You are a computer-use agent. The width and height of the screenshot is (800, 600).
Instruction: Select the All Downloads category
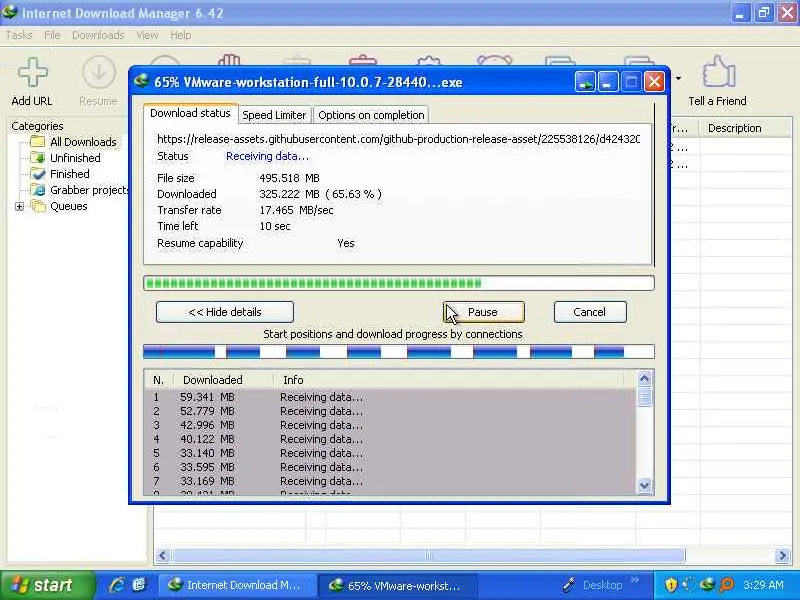point(83,142)
